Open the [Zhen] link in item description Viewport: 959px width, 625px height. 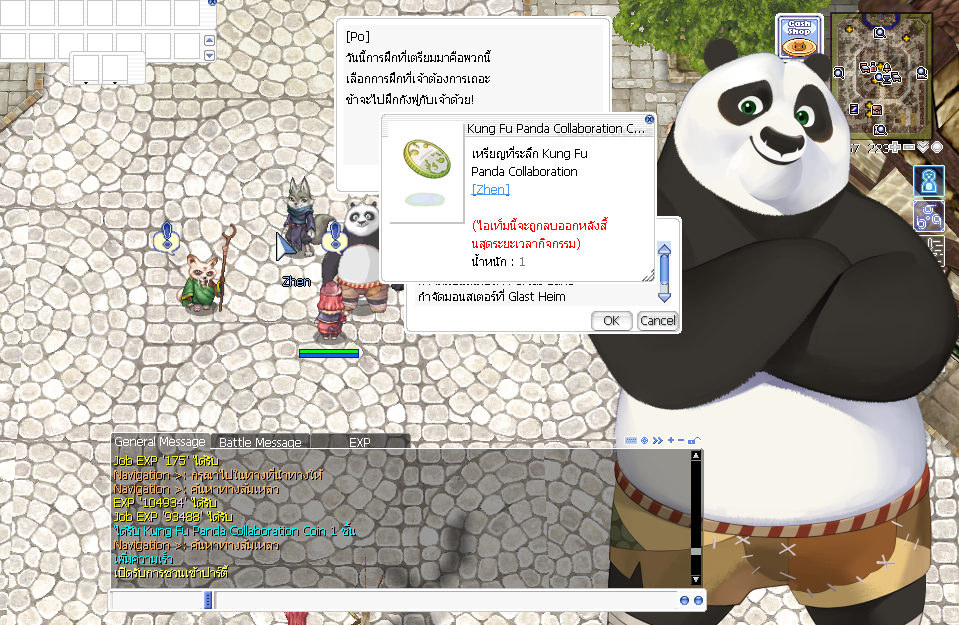point(491,190)
